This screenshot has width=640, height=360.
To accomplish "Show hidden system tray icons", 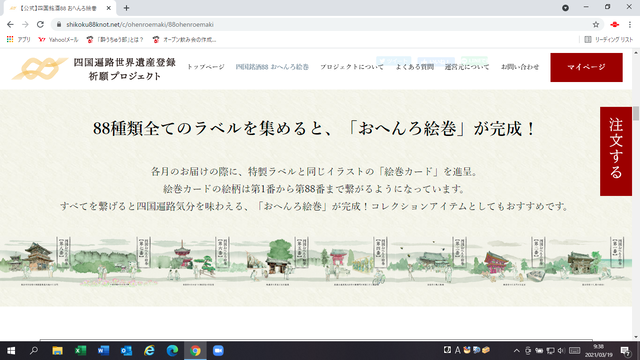I will point(516,351).
